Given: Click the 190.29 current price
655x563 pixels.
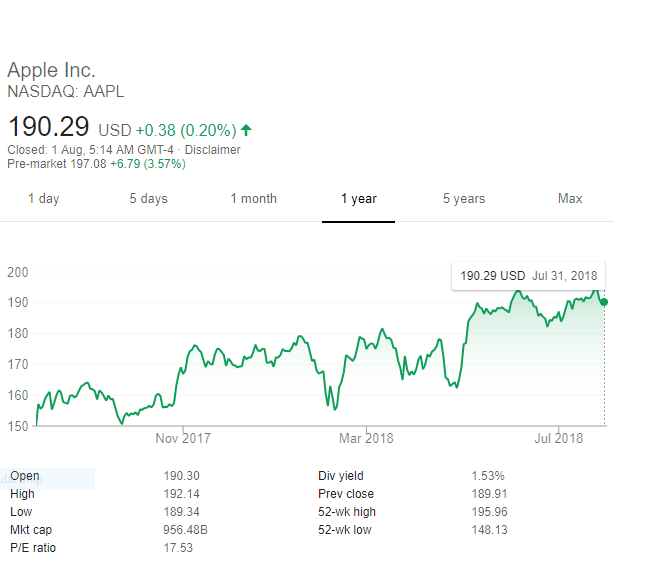Looking at the screenshot, I should tap(48, 127).
